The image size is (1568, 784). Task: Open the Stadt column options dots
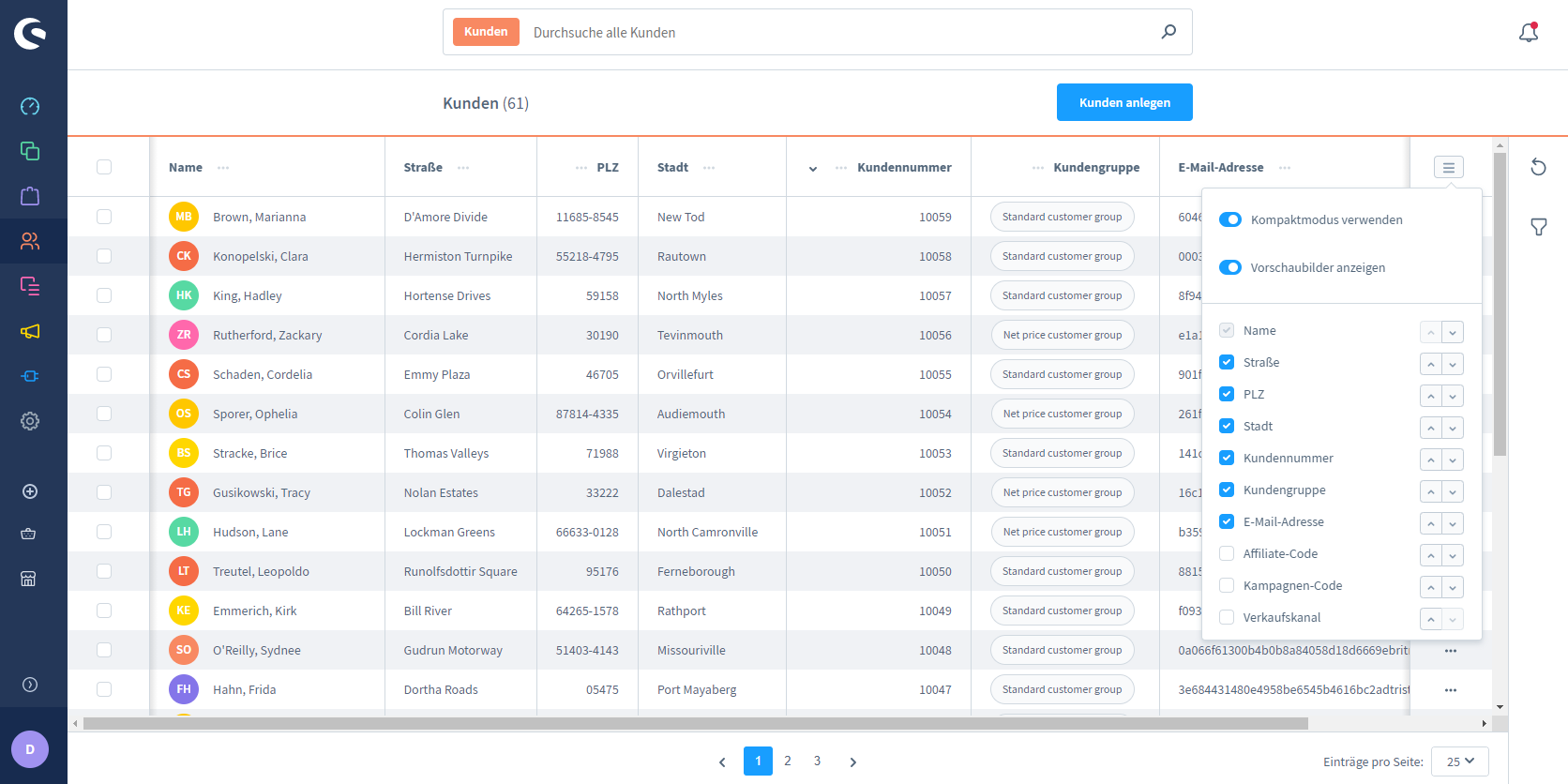(709, 168)
